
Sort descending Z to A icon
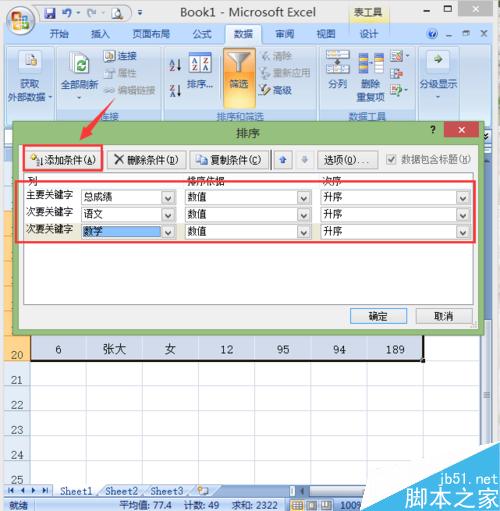tap(175, 90)
